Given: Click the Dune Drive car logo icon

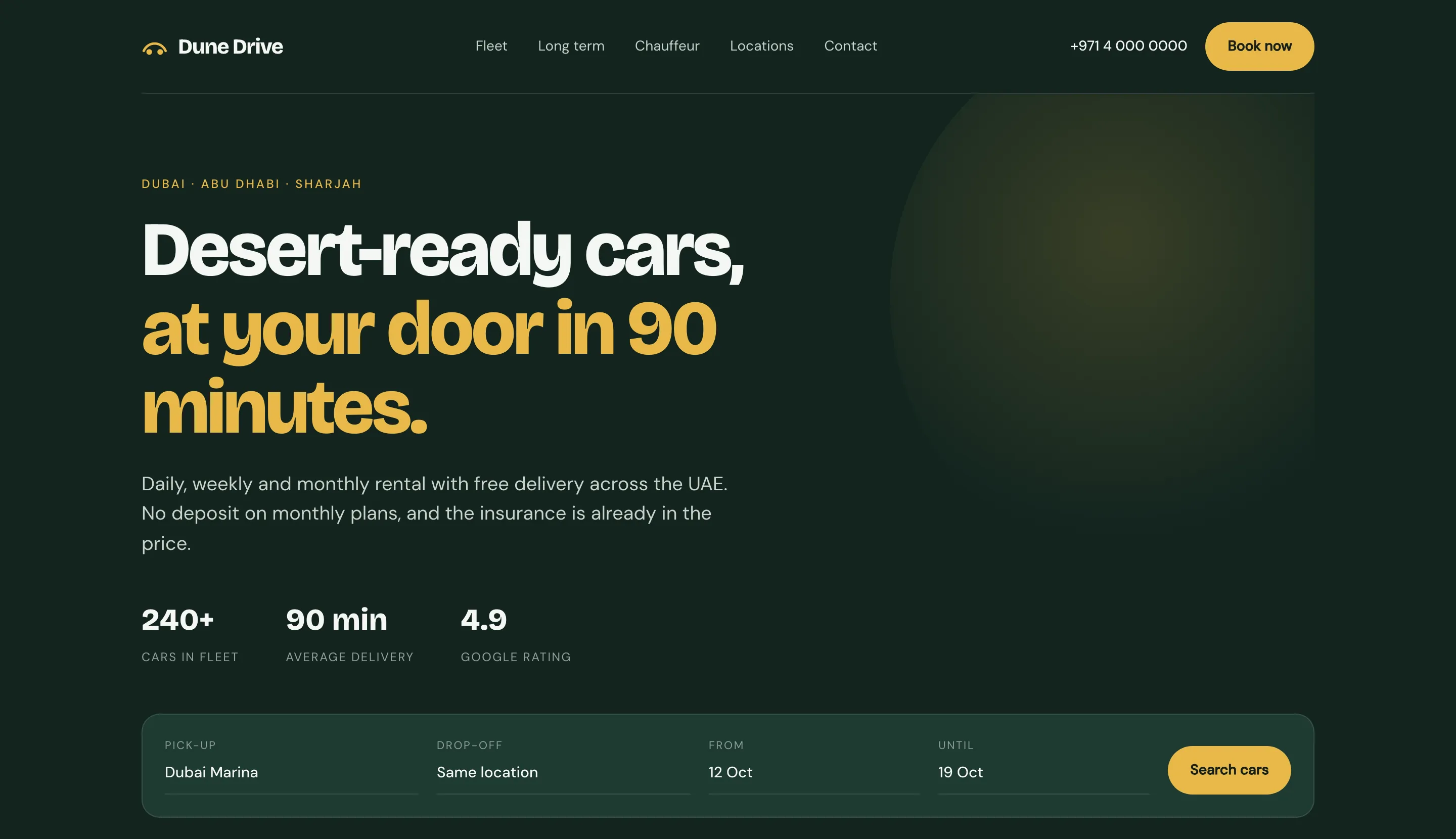Looking at the screenshot, I should 155,49.
